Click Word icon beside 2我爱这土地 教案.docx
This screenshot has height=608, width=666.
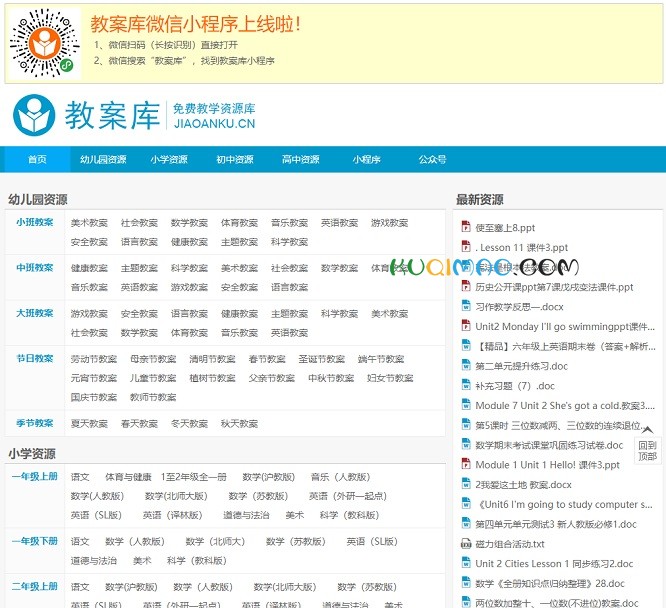pyautogui.click(x=466, y=484)
